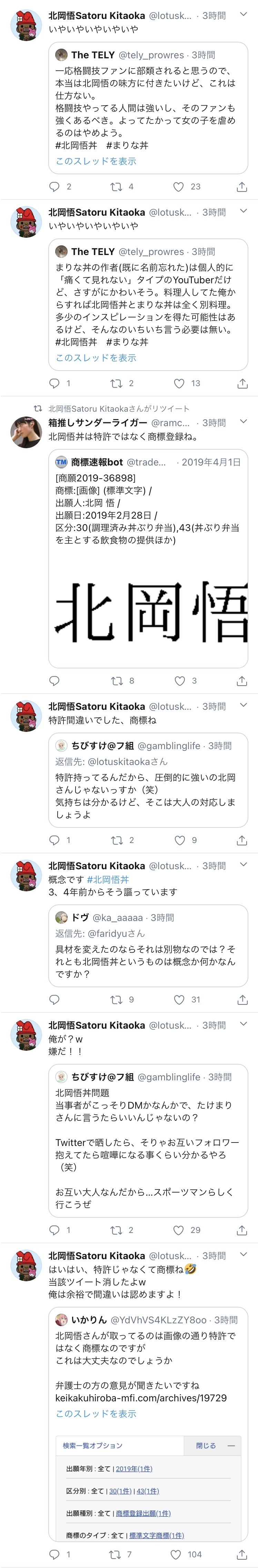
Task: Open 箱推しサンダーライガー profile avatar
Action: coord(26,432)
